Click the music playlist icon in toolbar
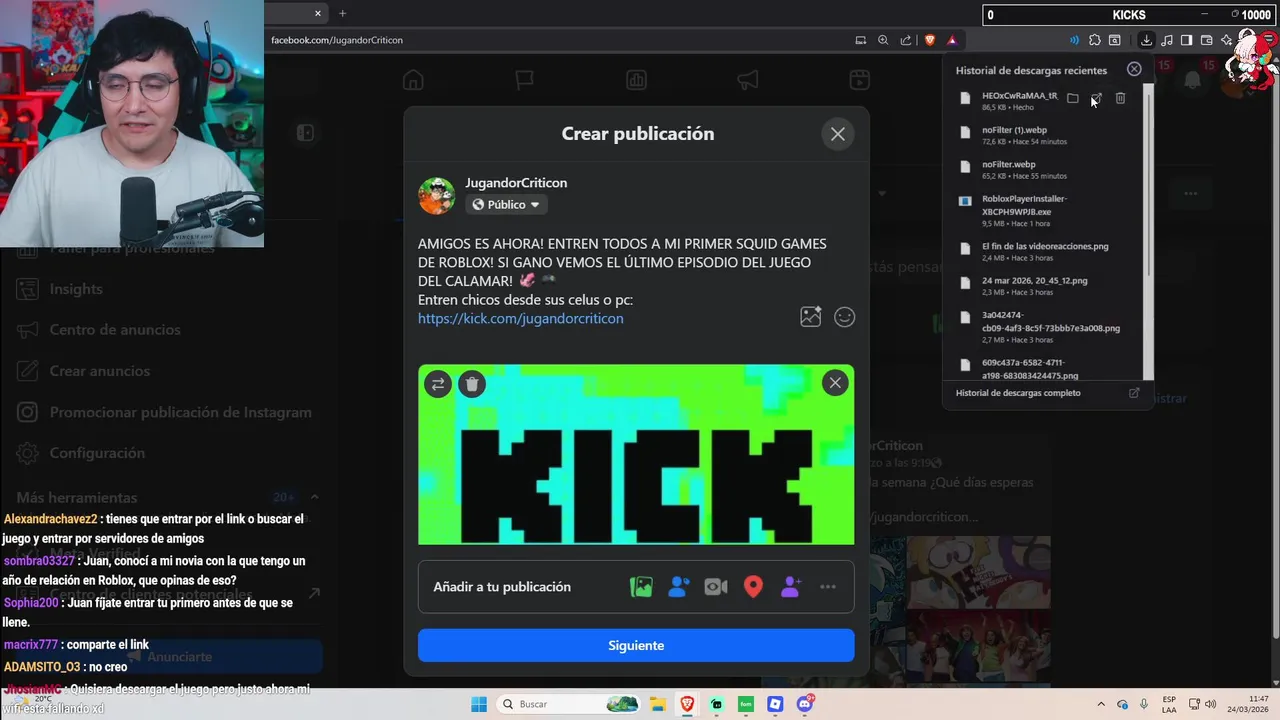1280x720 pixels. click(1166, 40)
